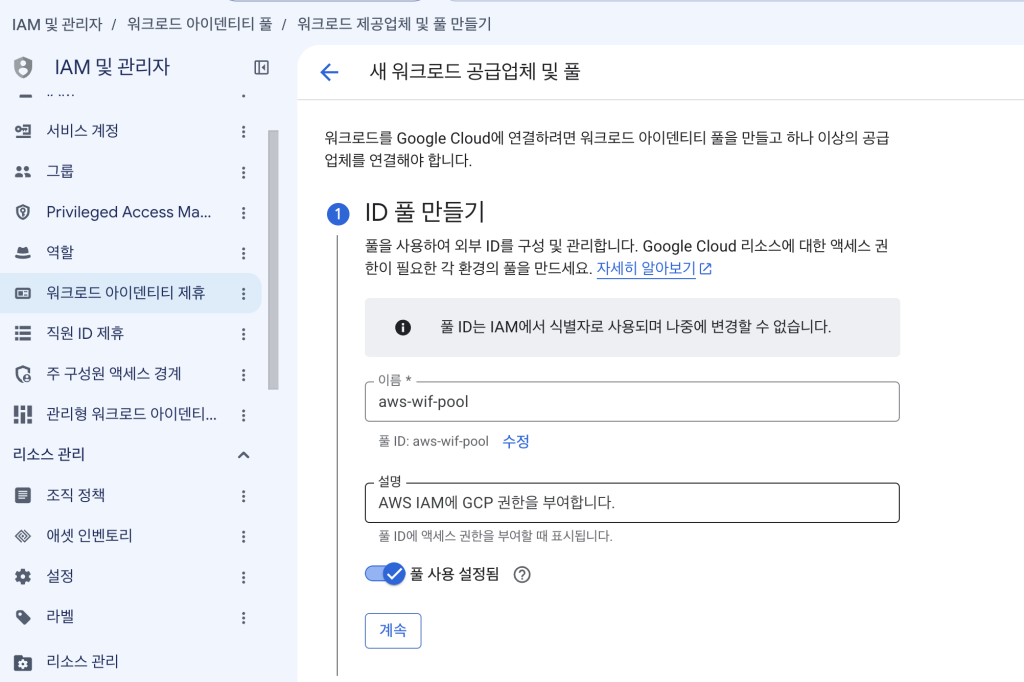The width and height of the screenshot is (1024, 682).
Task: Open 애셋 인벤토리 in the sidebar
Action: point(89,536)
